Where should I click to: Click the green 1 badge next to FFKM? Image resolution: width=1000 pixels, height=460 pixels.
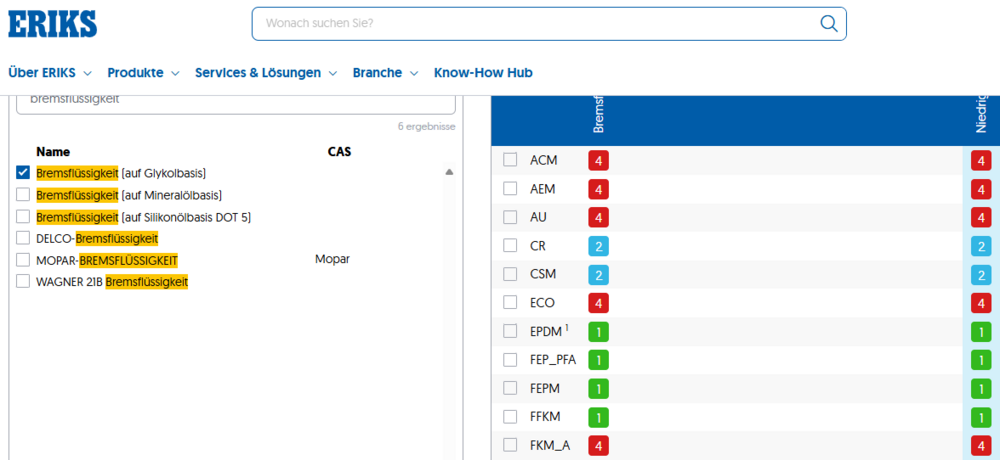pyautogui.click(x=598, y=417)
